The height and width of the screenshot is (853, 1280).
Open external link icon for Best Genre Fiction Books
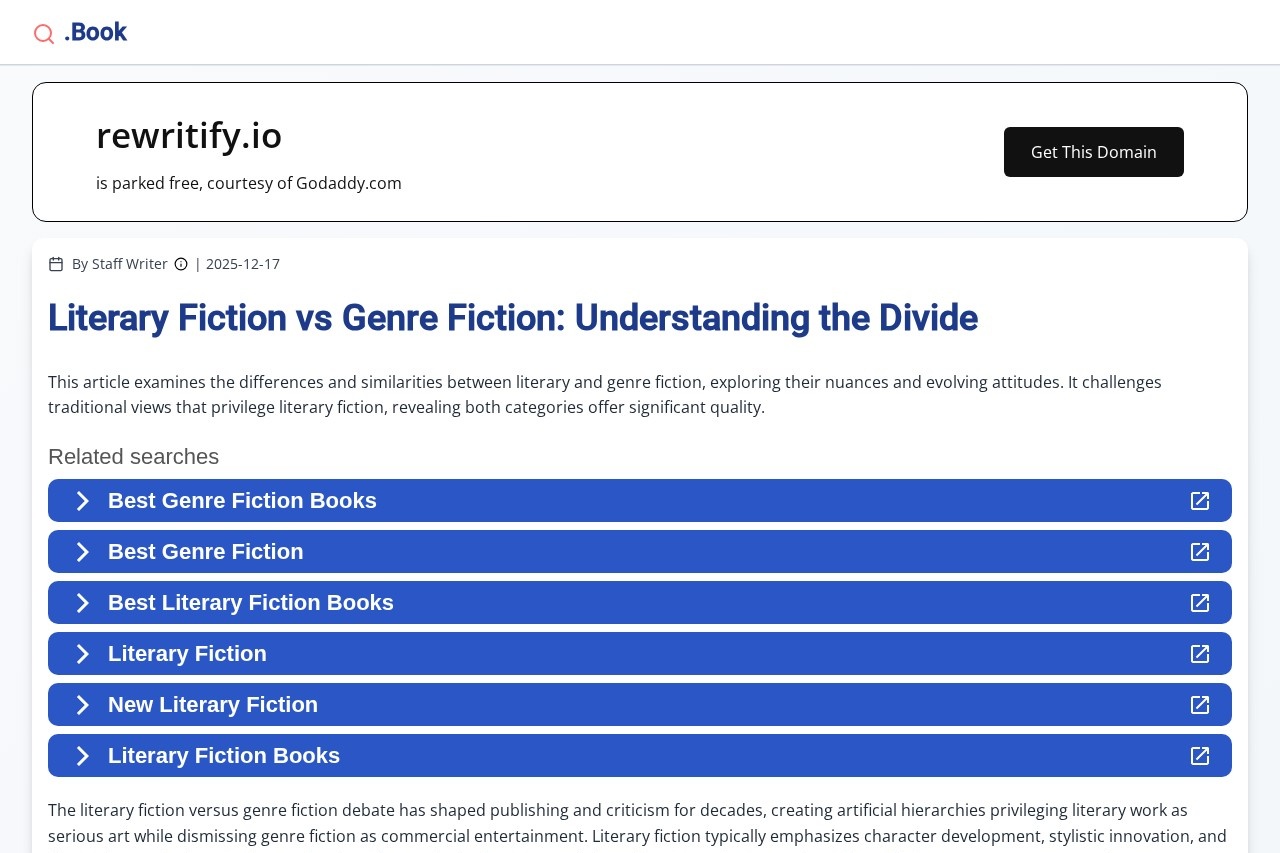click(1200, 501)
